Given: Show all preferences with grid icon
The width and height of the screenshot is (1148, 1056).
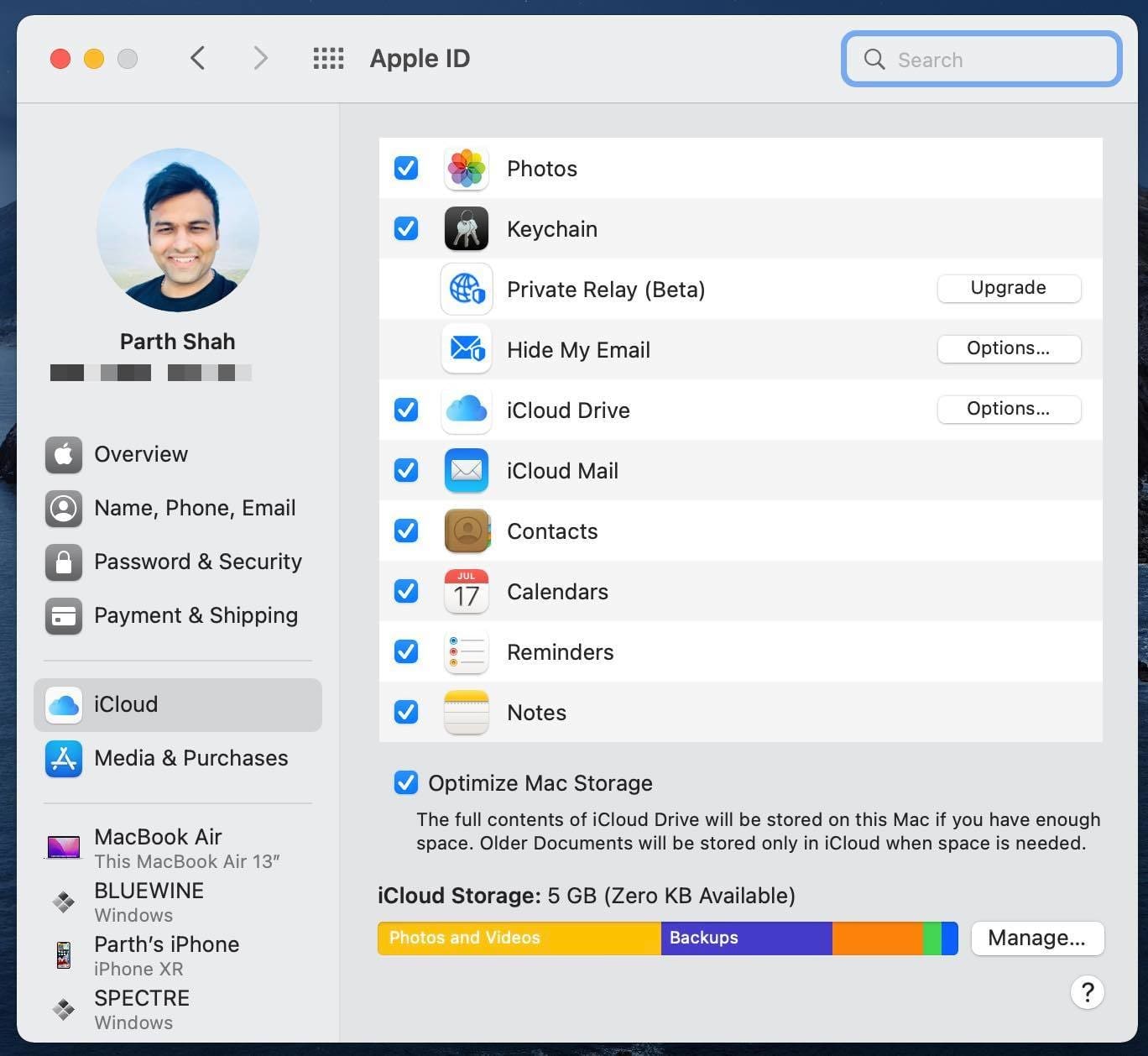Looking at the screenshot, I should point(328,59).
